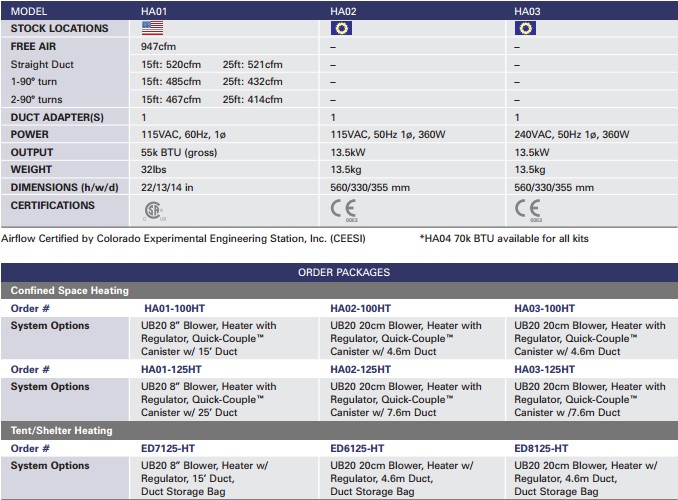Screen dimensions: 678x500
Task: Click the ORDER PACKAGES header bar
Action: click(339, 272)
